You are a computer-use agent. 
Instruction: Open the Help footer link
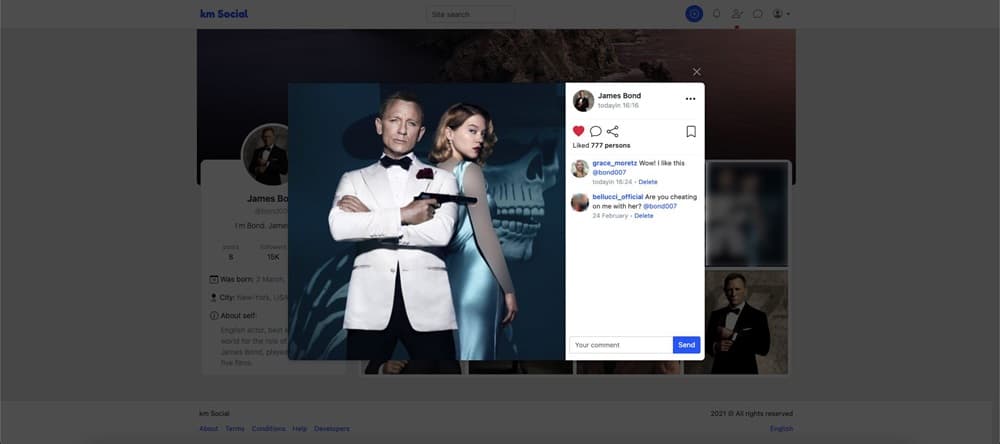click(300, 429)
